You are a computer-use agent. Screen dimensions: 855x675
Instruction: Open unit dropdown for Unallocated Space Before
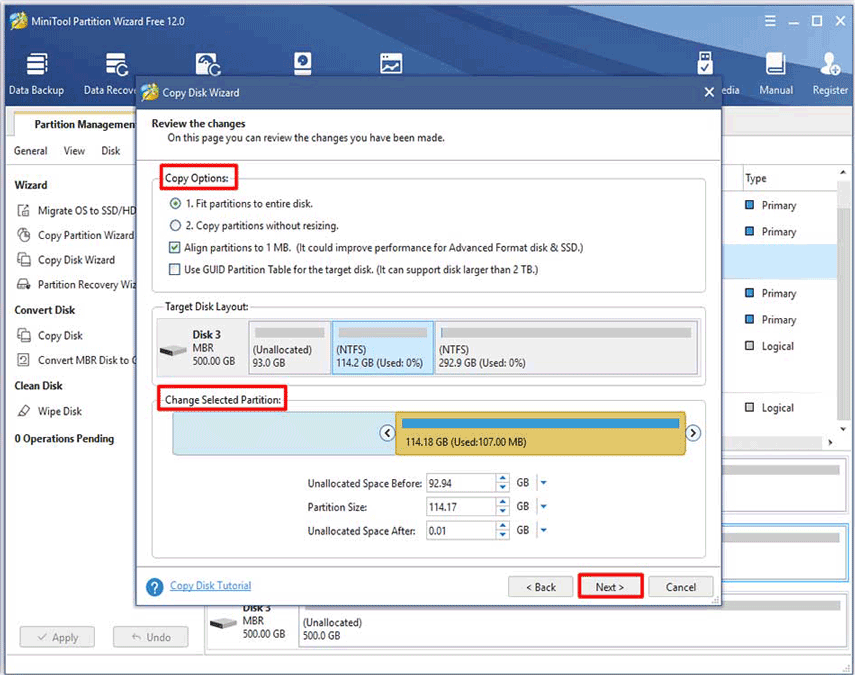click(x=544, y=483)
